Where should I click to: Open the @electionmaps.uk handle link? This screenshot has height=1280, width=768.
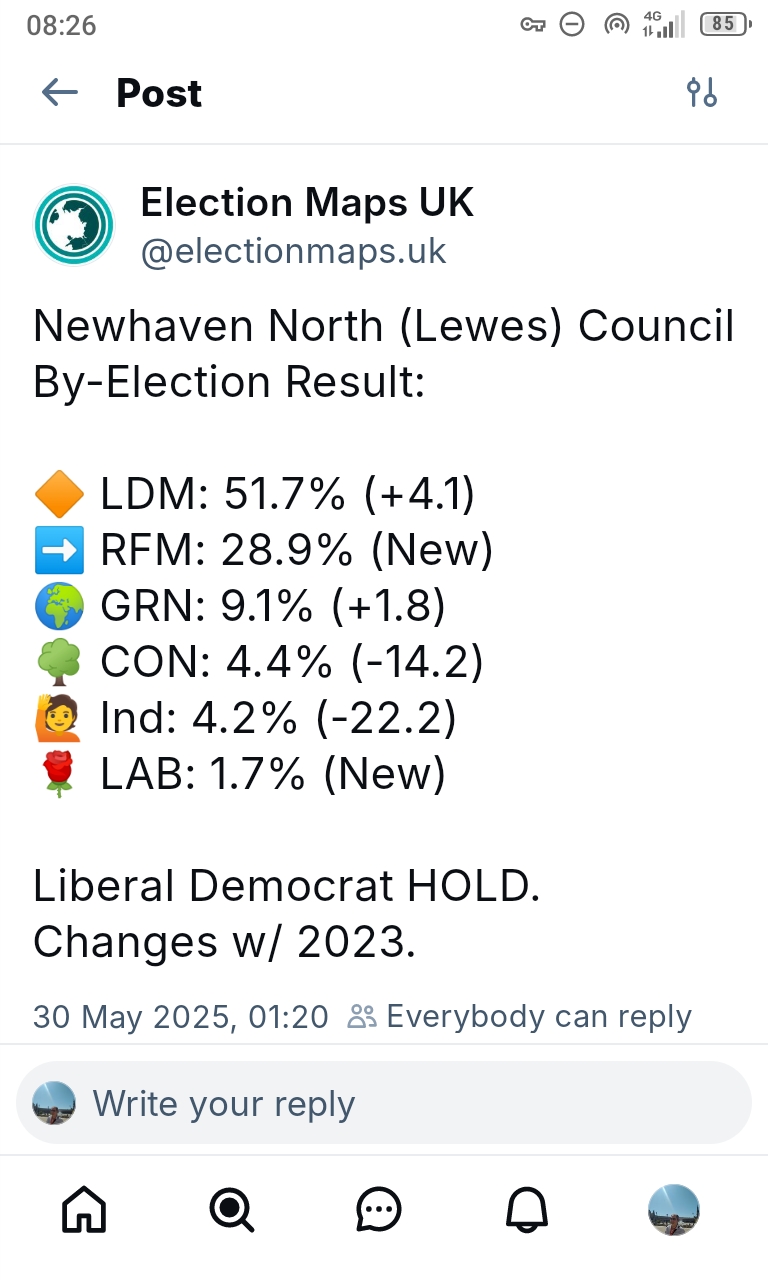pyautogui.click(x=293, y=251)
